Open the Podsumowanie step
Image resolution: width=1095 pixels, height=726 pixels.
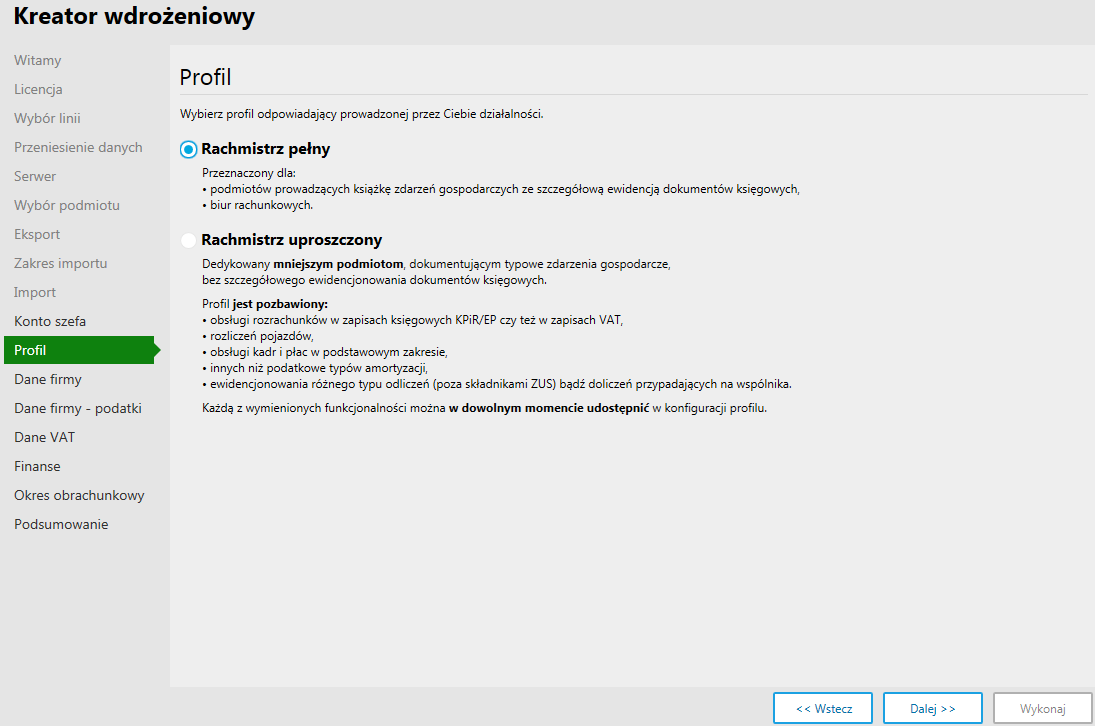point(61,524)
